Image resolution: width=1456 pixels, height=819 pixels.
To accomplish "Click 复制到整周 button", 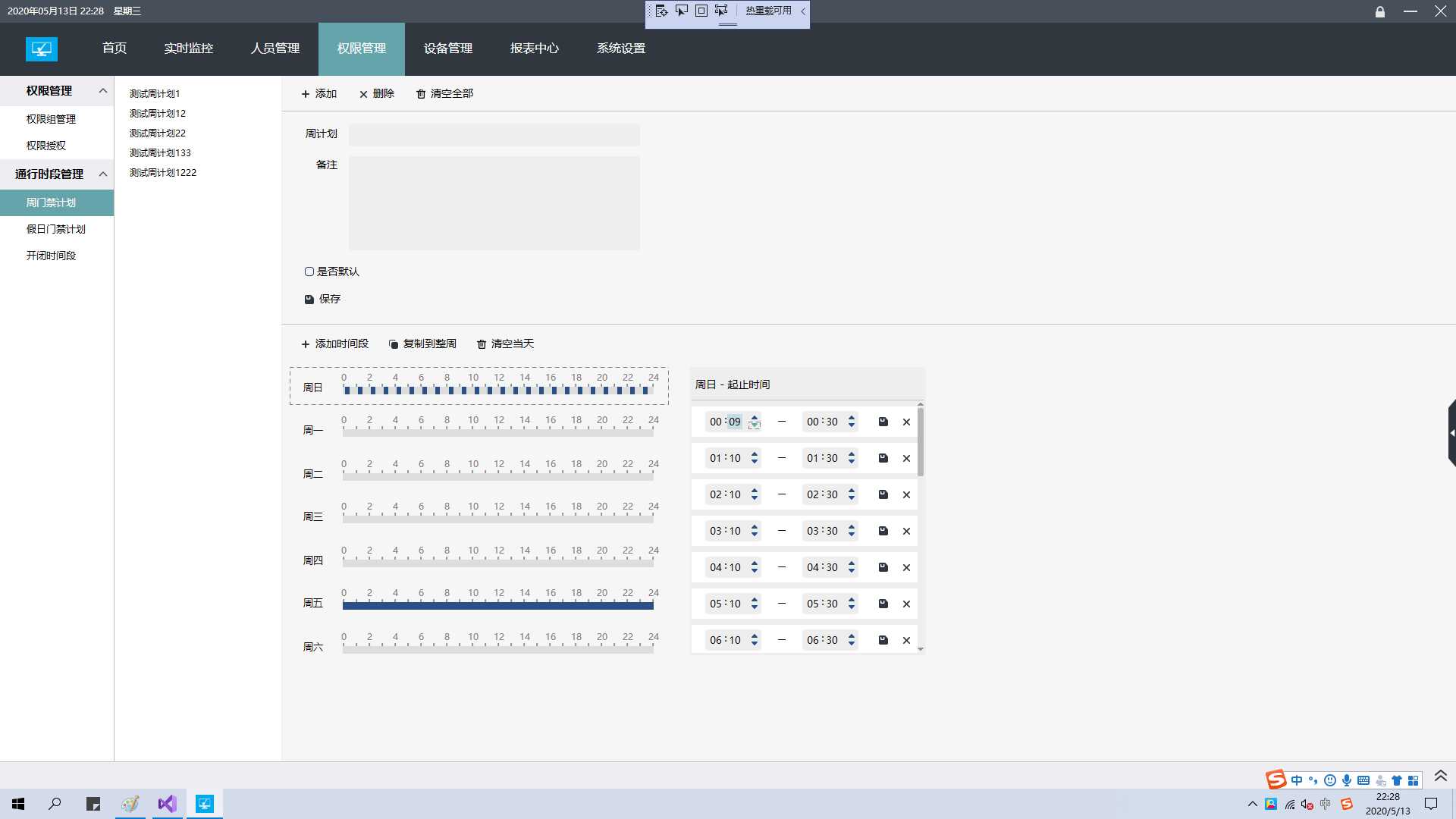I will (422, 344).
